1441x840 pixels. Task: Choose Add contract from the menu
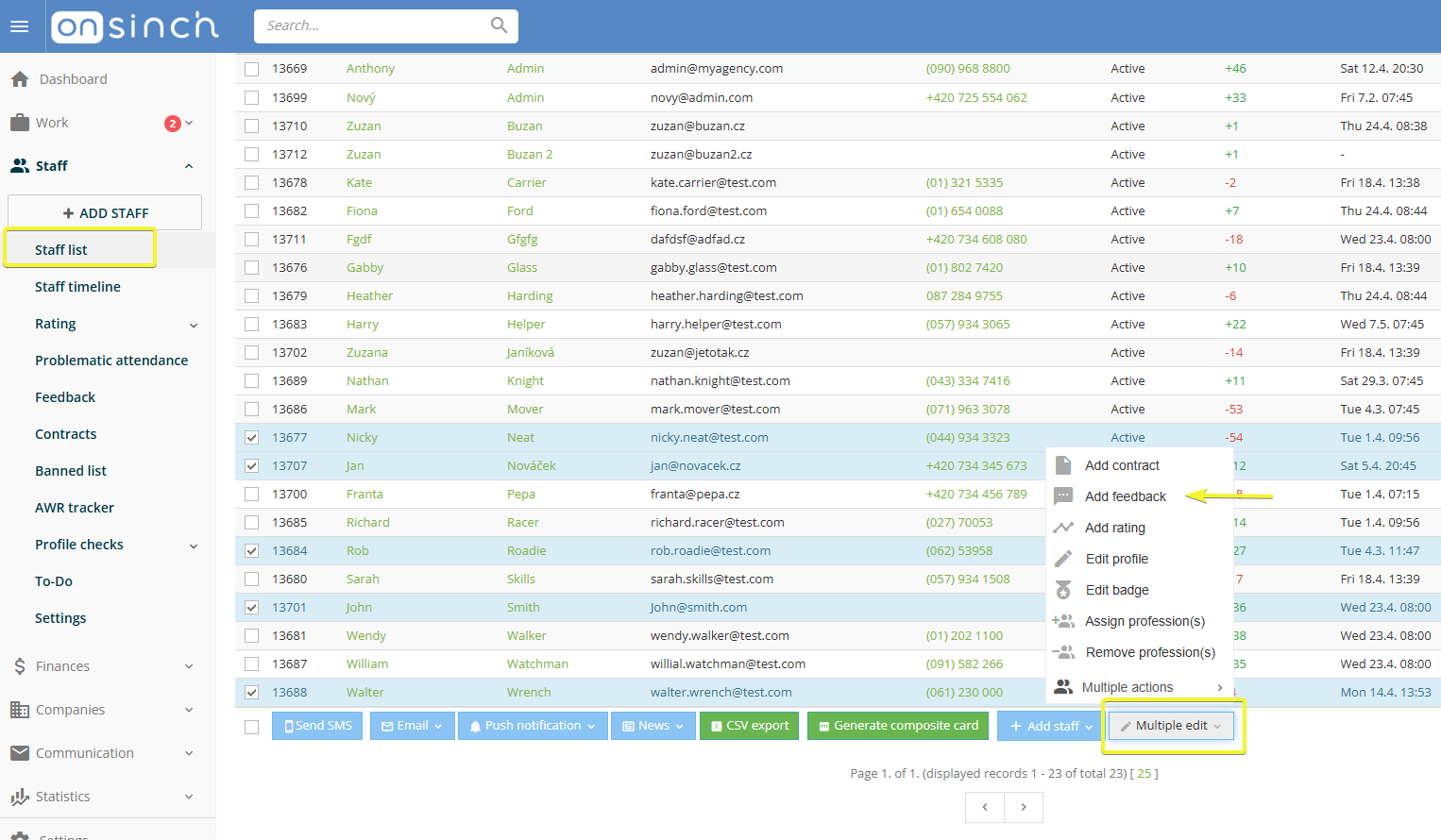[x=1122, y=465]
